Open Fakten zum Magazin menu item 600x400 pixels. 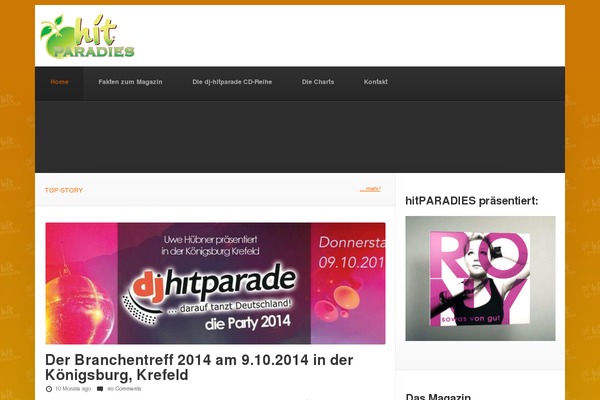click(130, 82)
